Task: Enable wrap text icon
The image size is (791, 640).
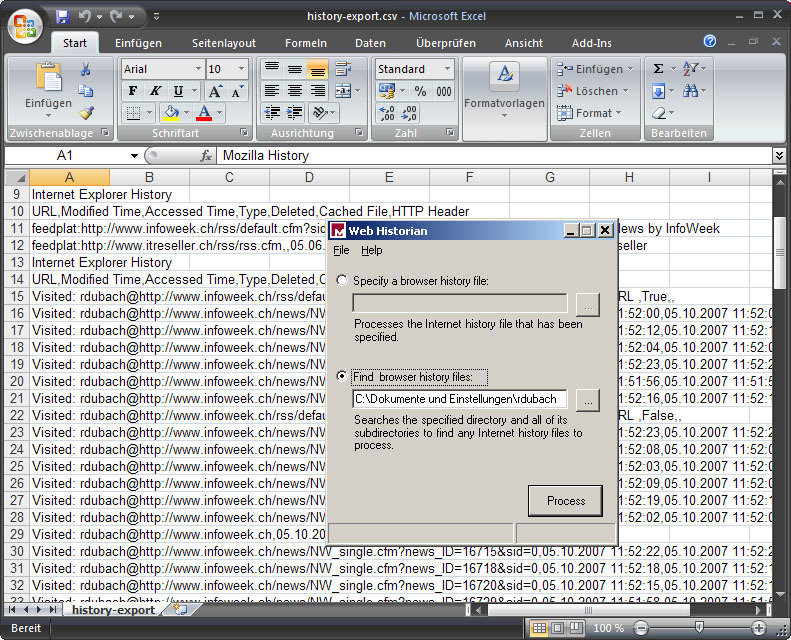Action: point(343,69)
